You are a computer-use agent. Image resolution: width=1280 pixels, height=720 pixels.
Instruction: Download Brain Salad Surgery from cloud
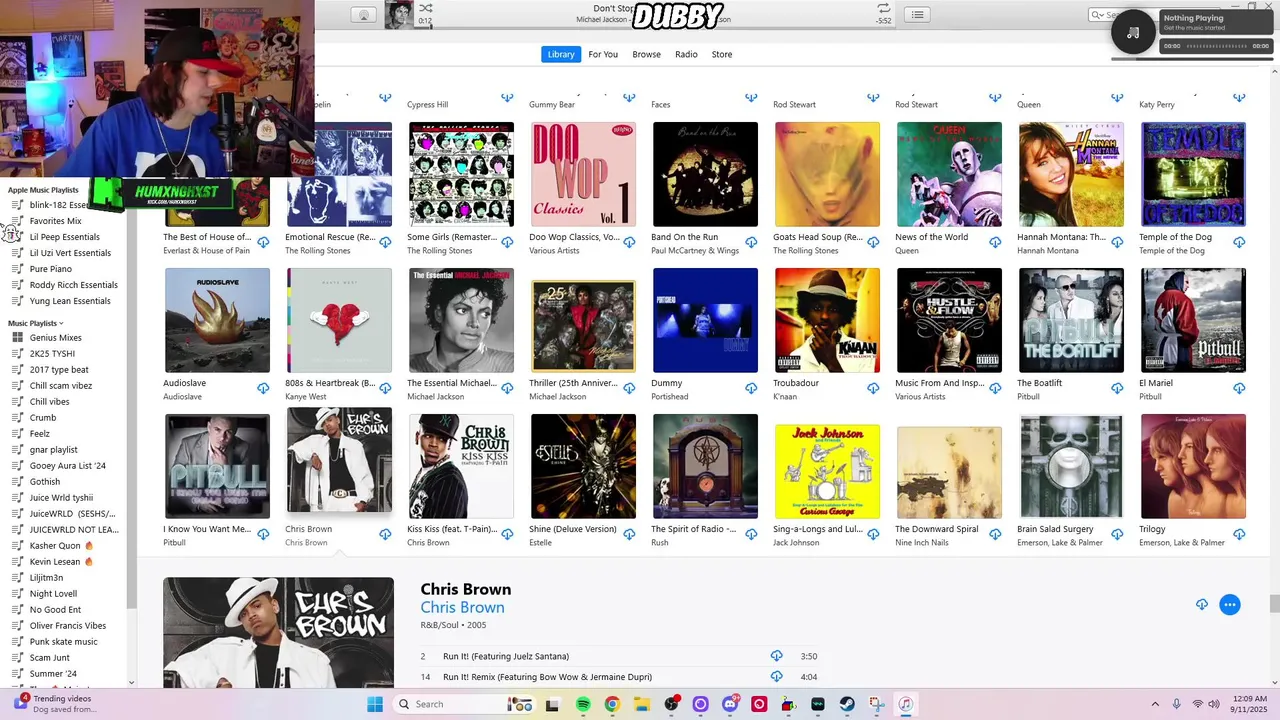pos(1117,534)
